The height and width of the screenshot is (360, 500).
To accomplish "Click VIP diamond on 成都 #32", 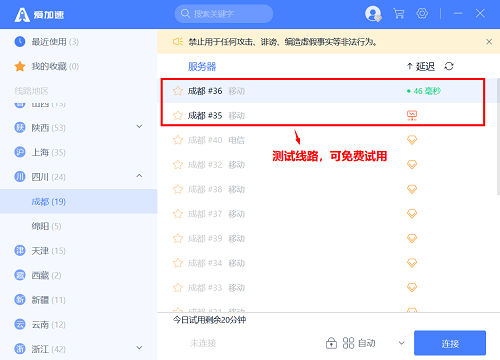I will (x=412, y=165).
